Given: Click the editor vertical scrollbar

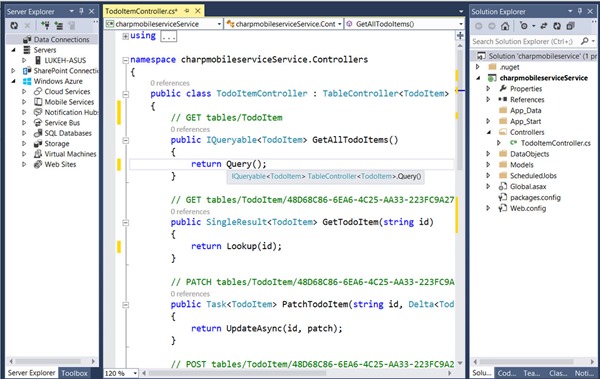Looking at the screenshot, I should 460,111.
